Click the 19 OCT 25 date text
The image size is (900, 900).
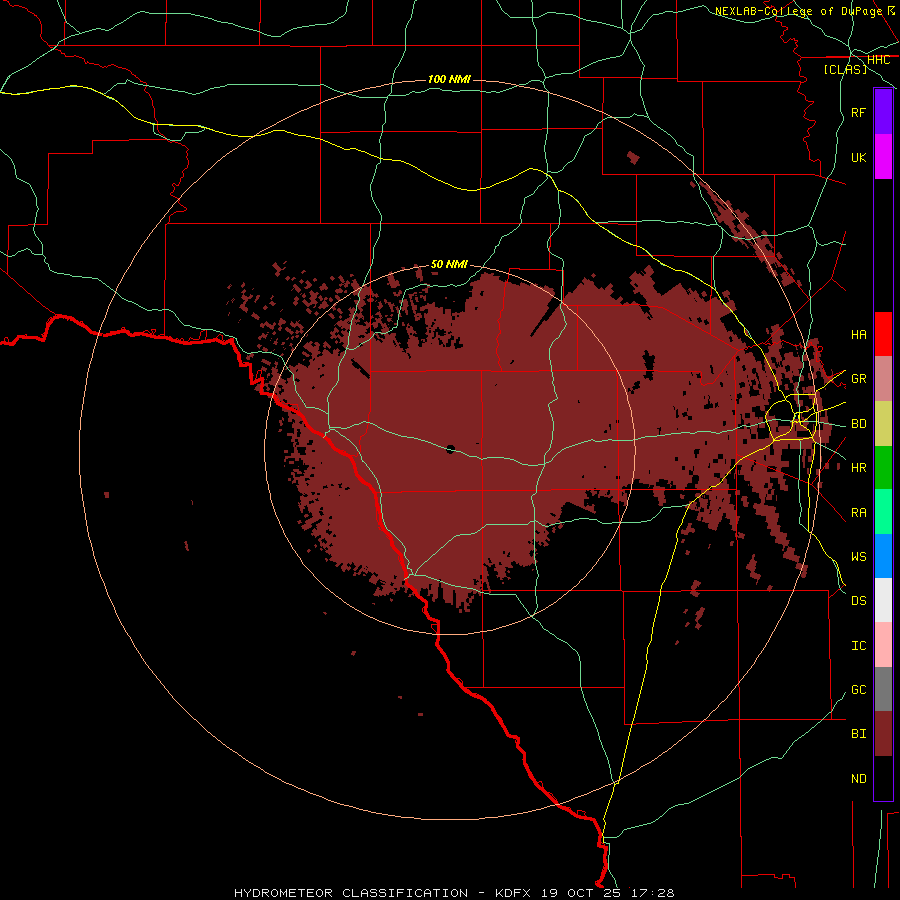582,893
